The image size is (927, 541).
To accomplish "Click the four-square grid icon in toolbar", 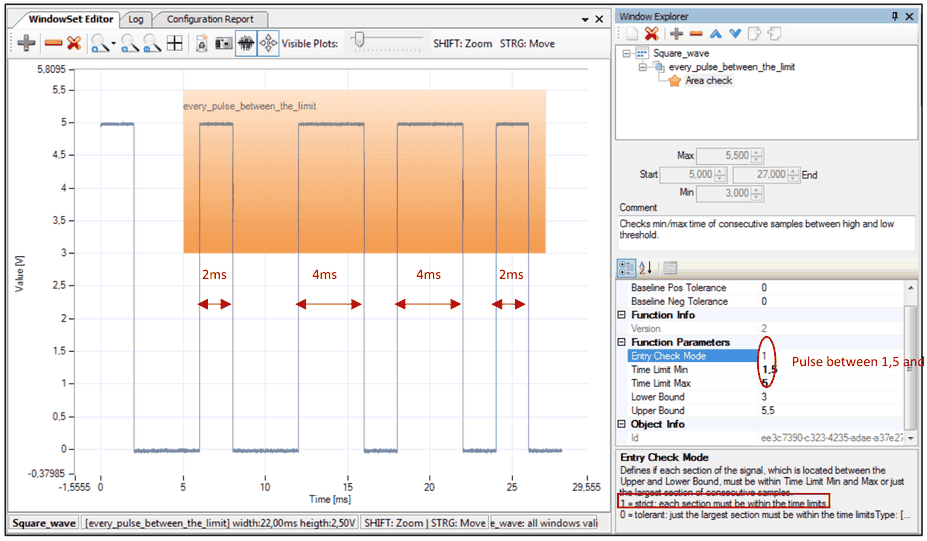I will [x=174, y=43].
